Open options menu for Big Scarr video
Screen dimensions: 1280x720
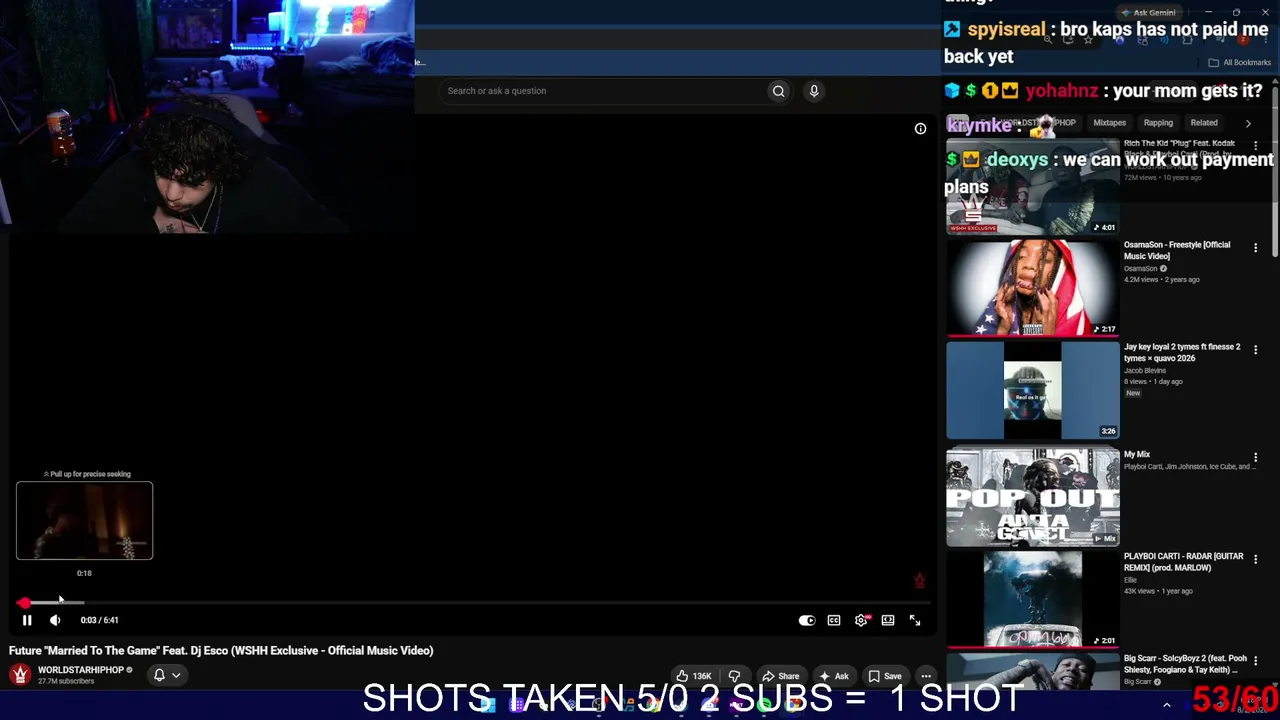tap(1256, 661)
